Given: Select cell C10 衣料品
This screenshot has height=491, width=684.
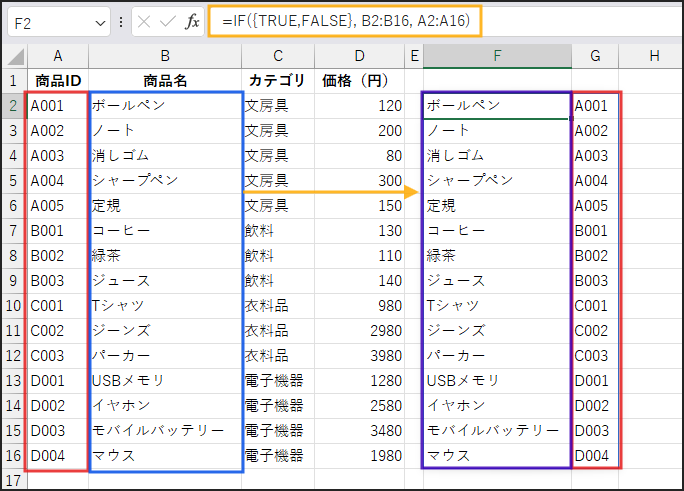Looking at the screenshot, I should click(x=278, y=306).
